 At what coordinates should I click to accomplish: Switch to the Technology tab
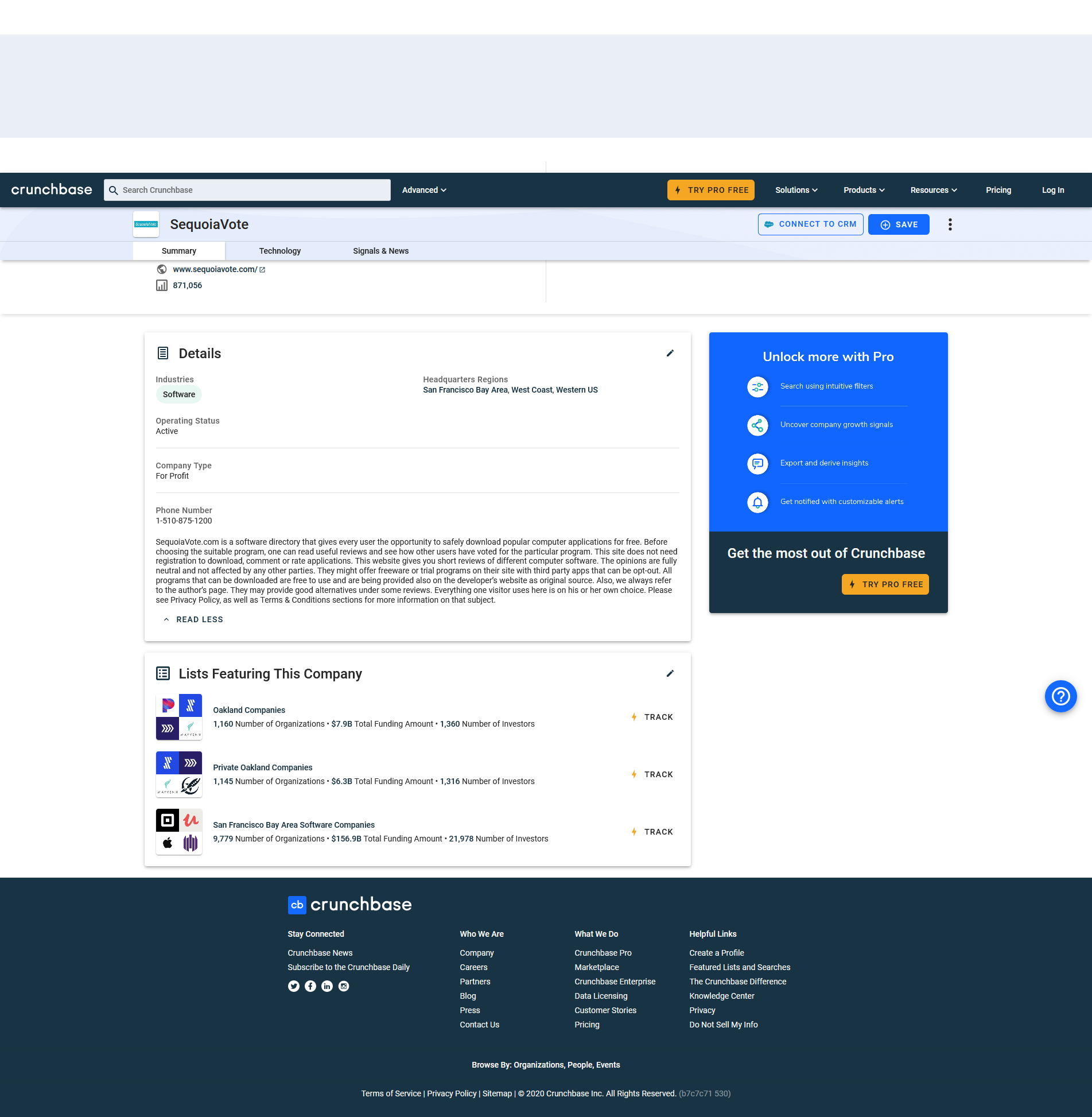click(280, 251)
